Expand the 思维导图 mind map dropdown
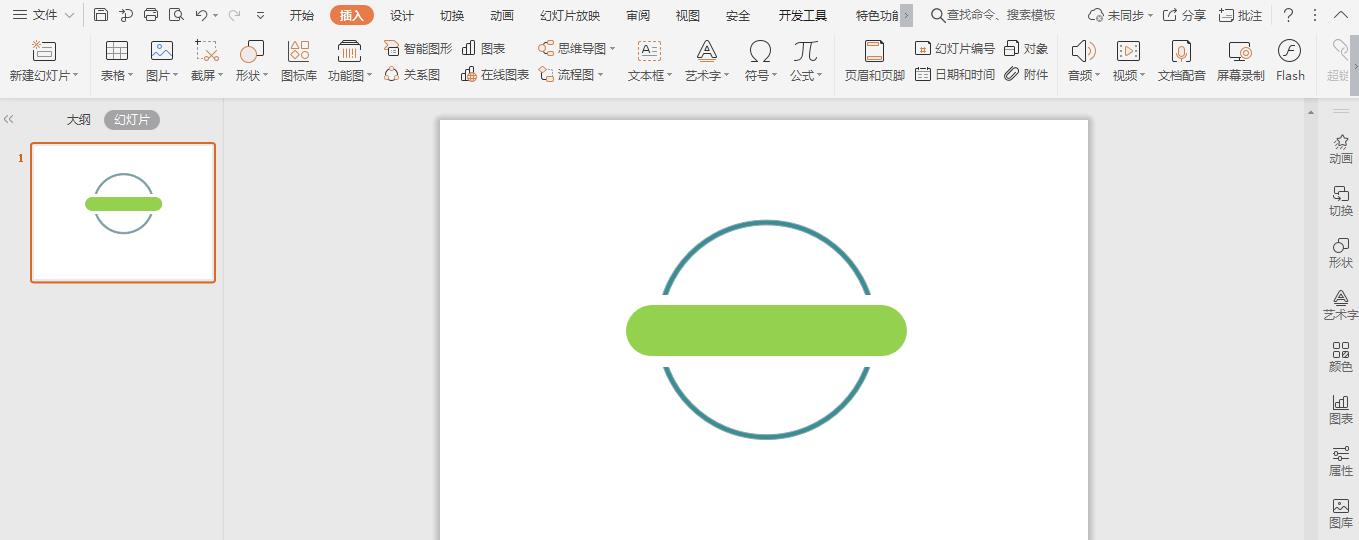 point(612,48)
